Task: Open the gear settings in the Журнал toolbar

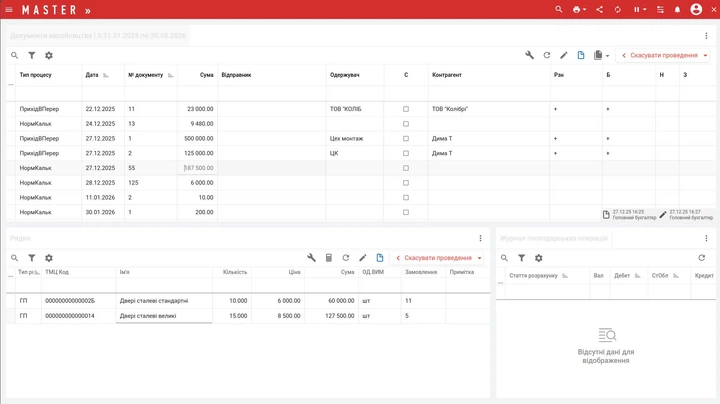Action: [539, 258]
